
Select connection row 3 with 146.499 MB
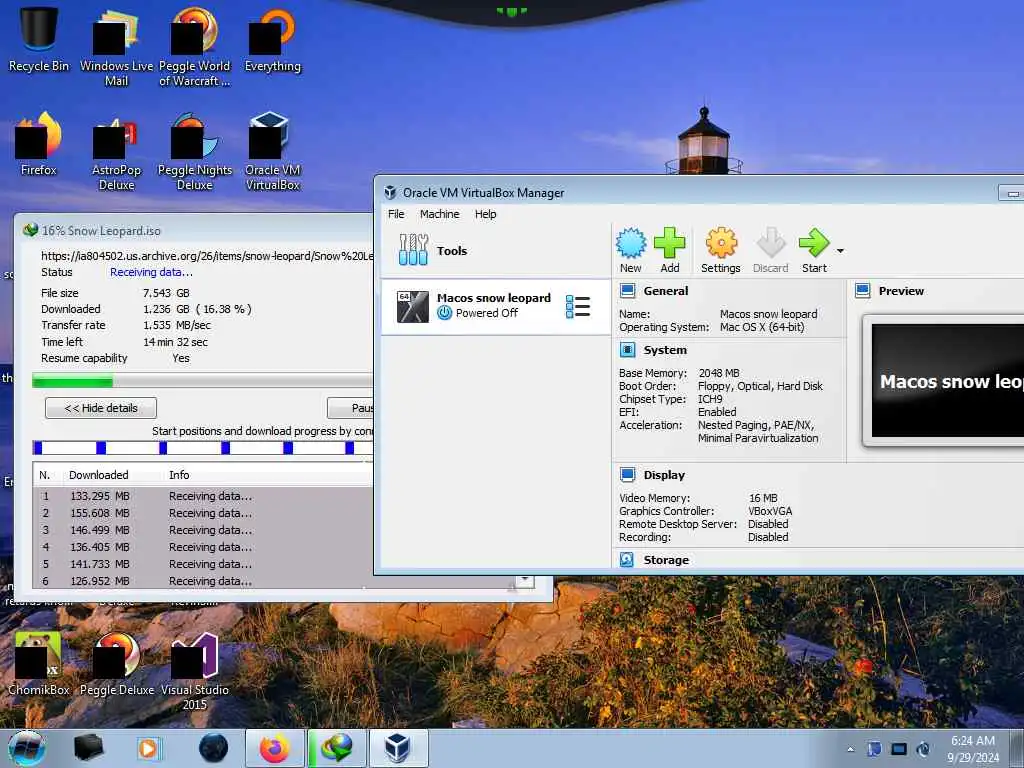(x=203, y=530)
